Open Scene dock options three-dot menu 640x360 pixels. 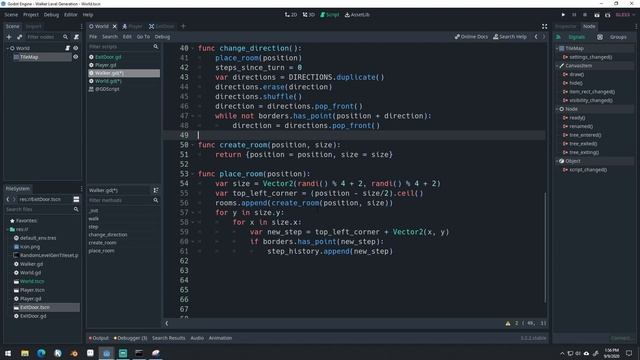81,27
